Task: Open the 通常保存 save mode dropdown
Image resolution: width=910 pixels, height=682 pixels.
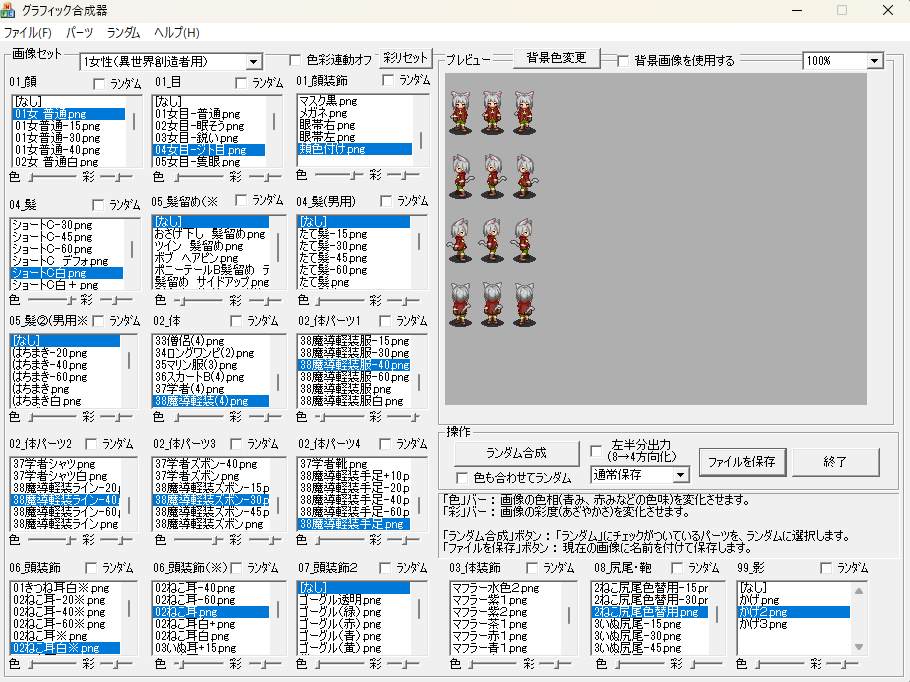Action: 681,474
